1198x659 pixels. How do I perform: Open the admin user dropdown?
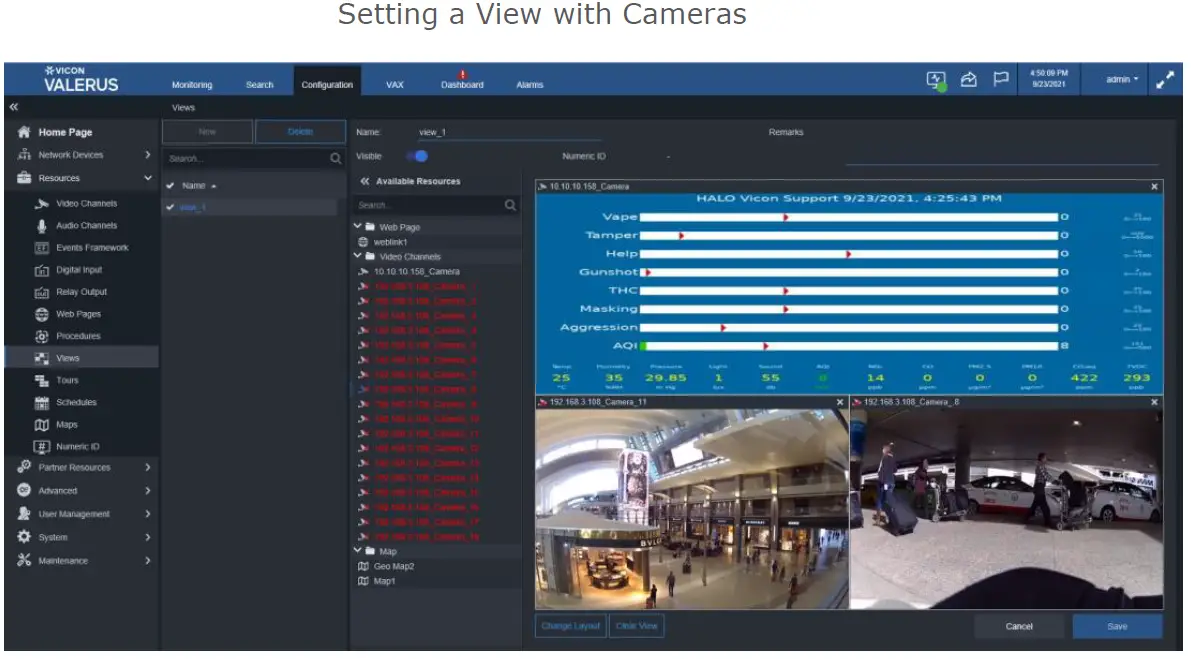[1121, 80]
